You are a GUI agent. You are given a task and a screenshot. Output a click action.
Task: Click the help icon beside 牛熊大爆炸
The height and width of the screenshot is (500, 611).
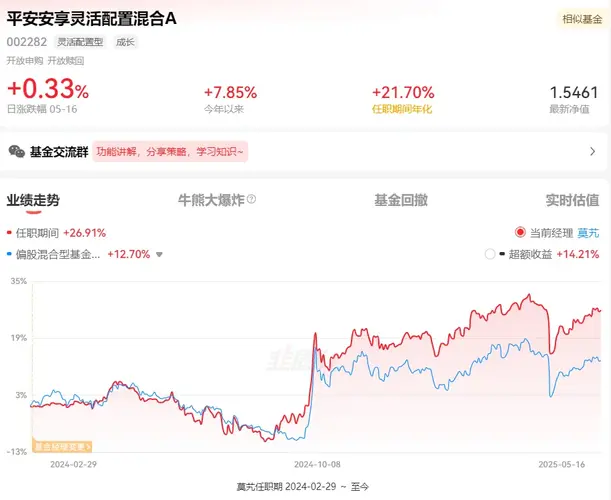pyautogui.click(x=251, y=200)
